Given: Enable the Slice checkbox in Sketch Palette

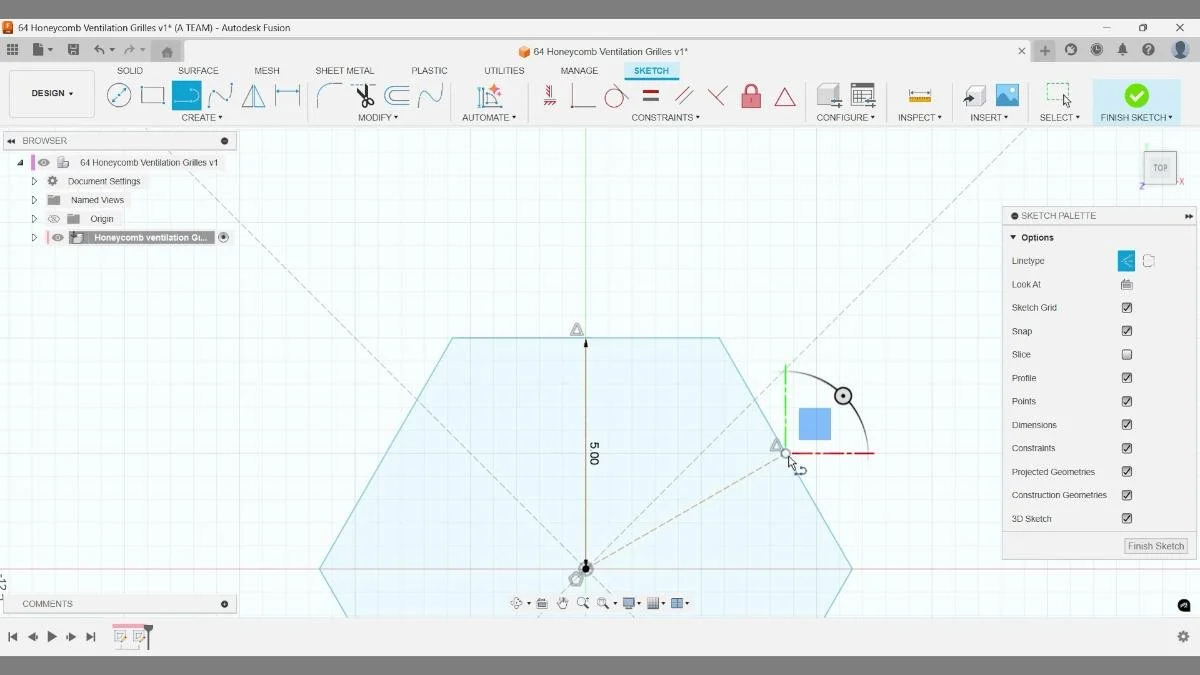Looking at the screenshot, I should tap(1127, 354).
